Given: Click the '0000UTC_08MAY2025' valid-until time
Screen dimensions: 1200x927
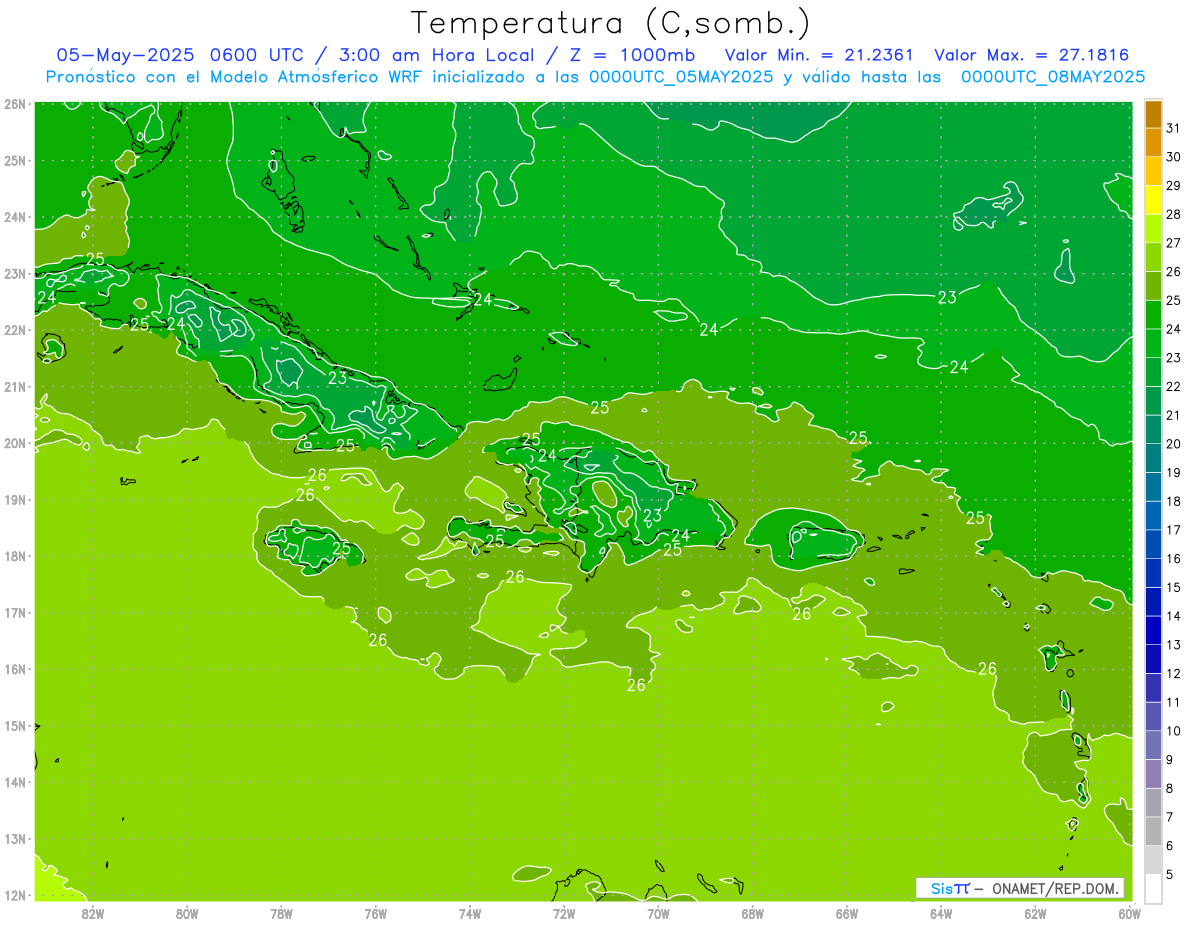Looking at the screenshot, I should point(1052,77).
